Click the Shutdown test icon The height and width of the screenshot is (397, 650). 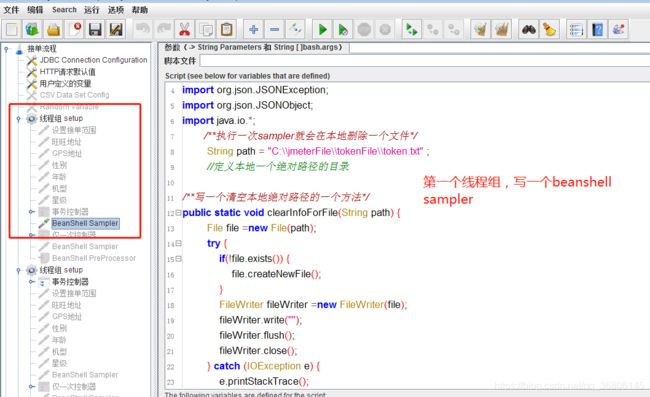pyautogui.click(x=385, y=29)
